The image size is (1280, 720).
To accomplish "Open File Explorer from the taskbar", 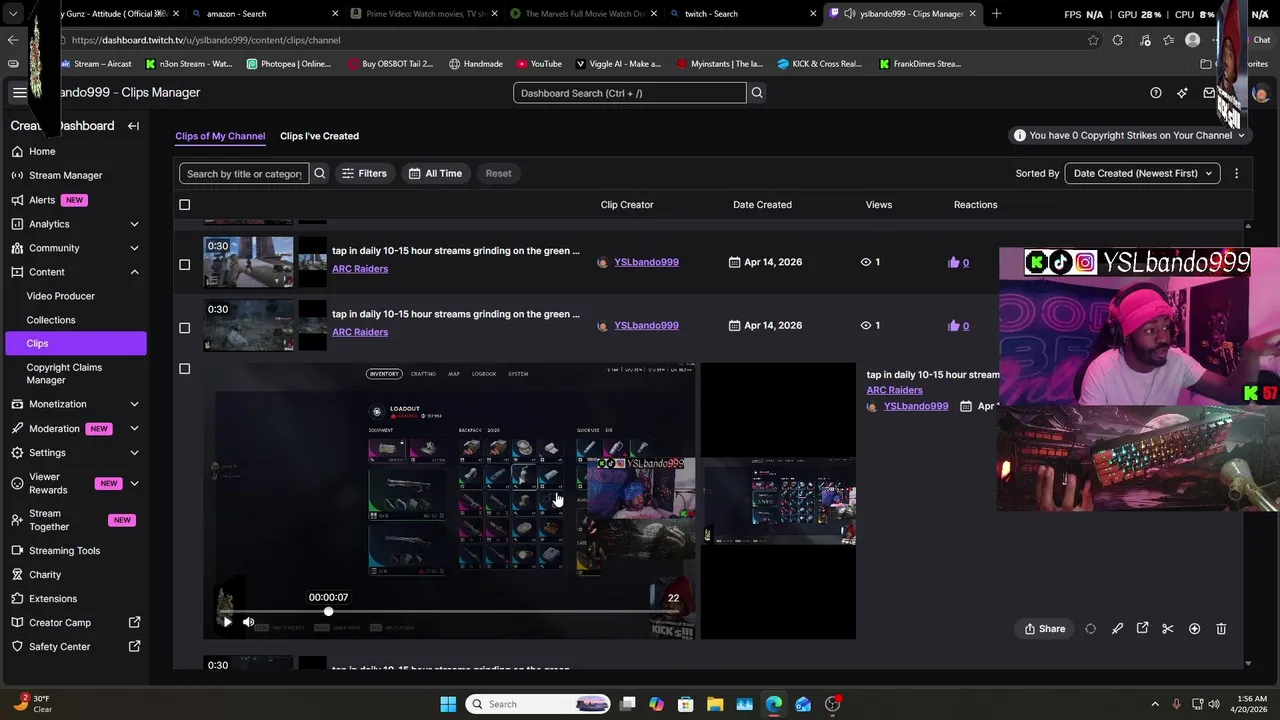I will [715, 704].
